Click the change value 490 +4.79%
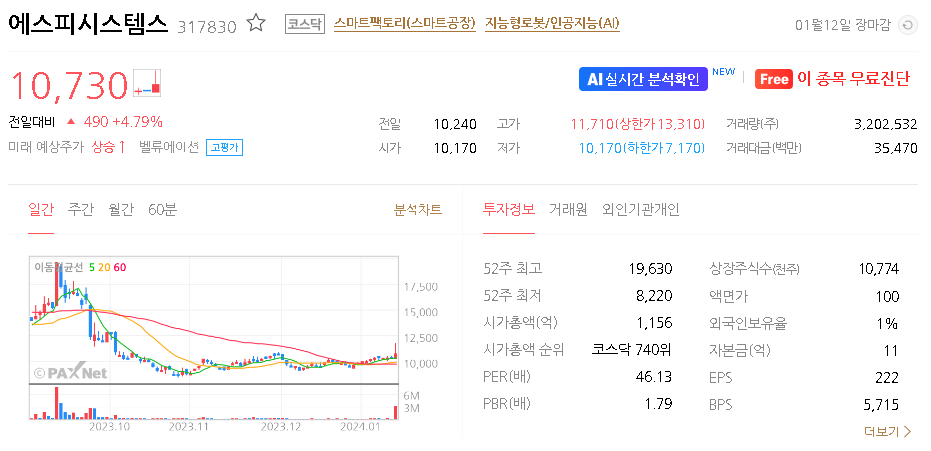Image resolution: width=931 pixels, height=451 pixels. click(123, 122)
